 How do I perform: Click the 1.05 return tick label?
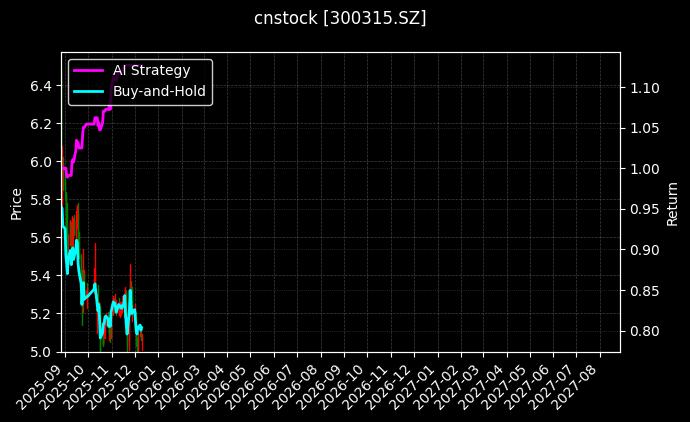(645, 128)
